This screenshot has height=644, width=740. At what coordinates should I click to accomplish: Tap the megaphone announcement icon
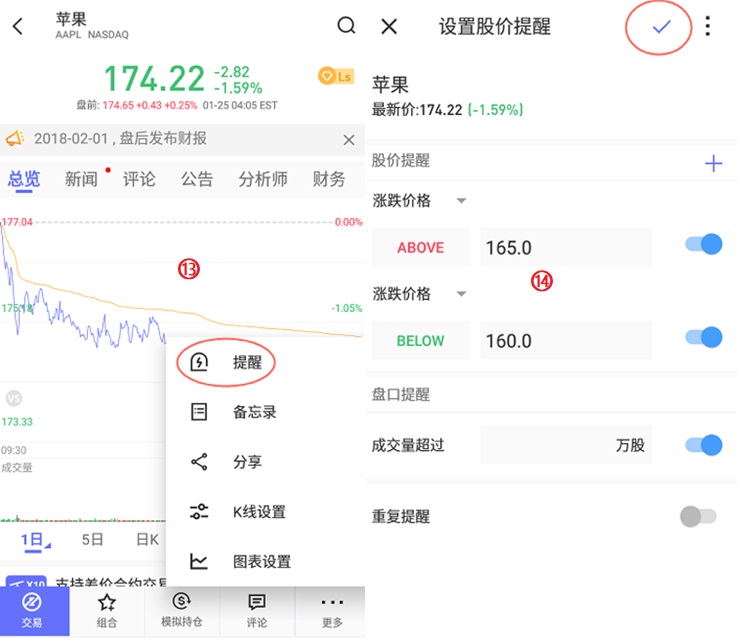15,139
